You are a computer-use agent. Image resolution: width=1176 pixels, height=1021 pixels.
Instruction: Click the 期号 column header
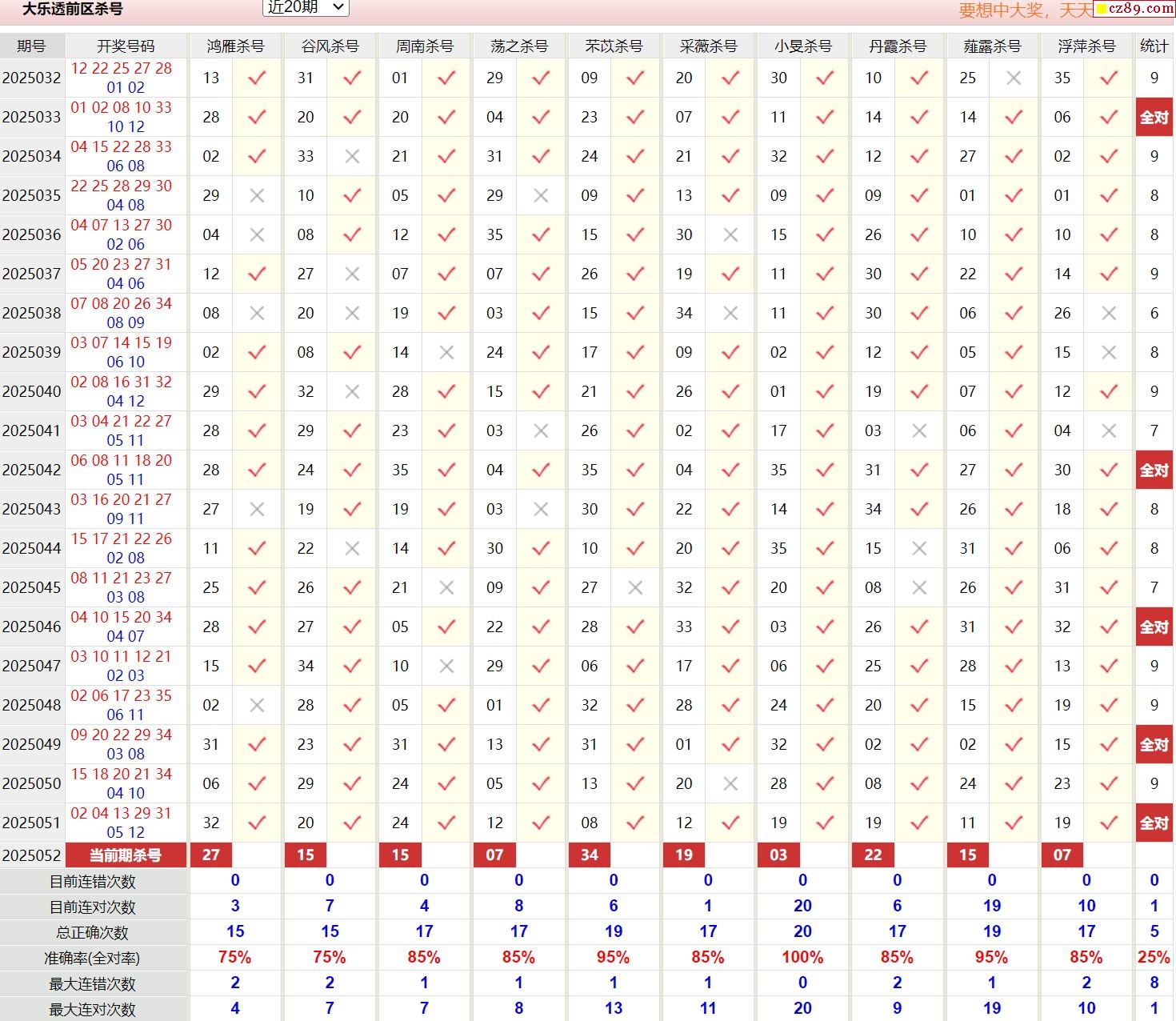[x=31, y=46]
